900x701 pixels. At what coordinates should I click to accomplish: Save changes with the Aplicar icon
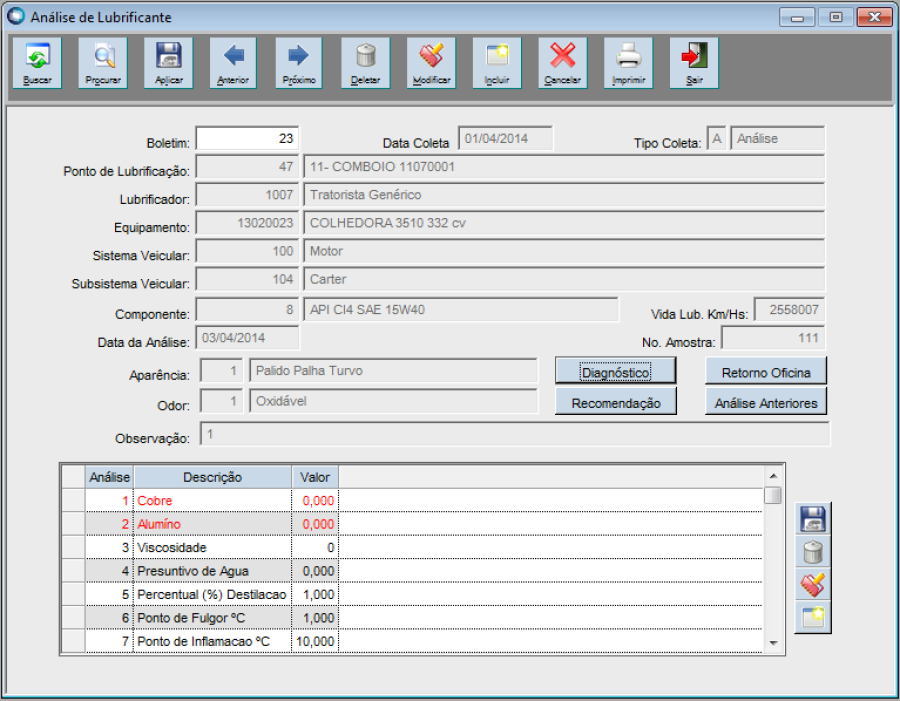[169, 63]
